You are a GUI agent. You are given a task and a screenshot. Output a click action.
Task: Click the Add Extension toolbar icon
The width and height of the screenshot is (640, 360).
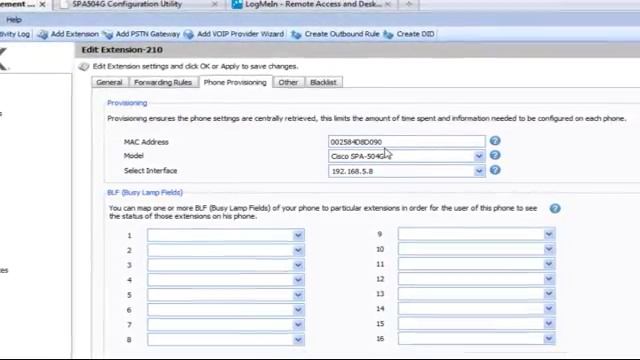coord(42,35)
